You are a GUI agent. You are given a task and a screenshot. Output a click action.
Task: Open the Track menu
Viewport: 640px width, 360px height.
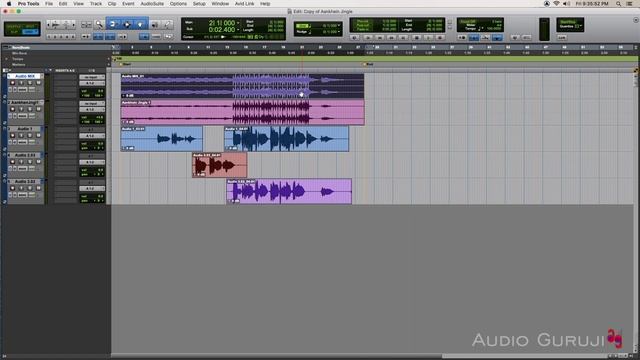96,4
